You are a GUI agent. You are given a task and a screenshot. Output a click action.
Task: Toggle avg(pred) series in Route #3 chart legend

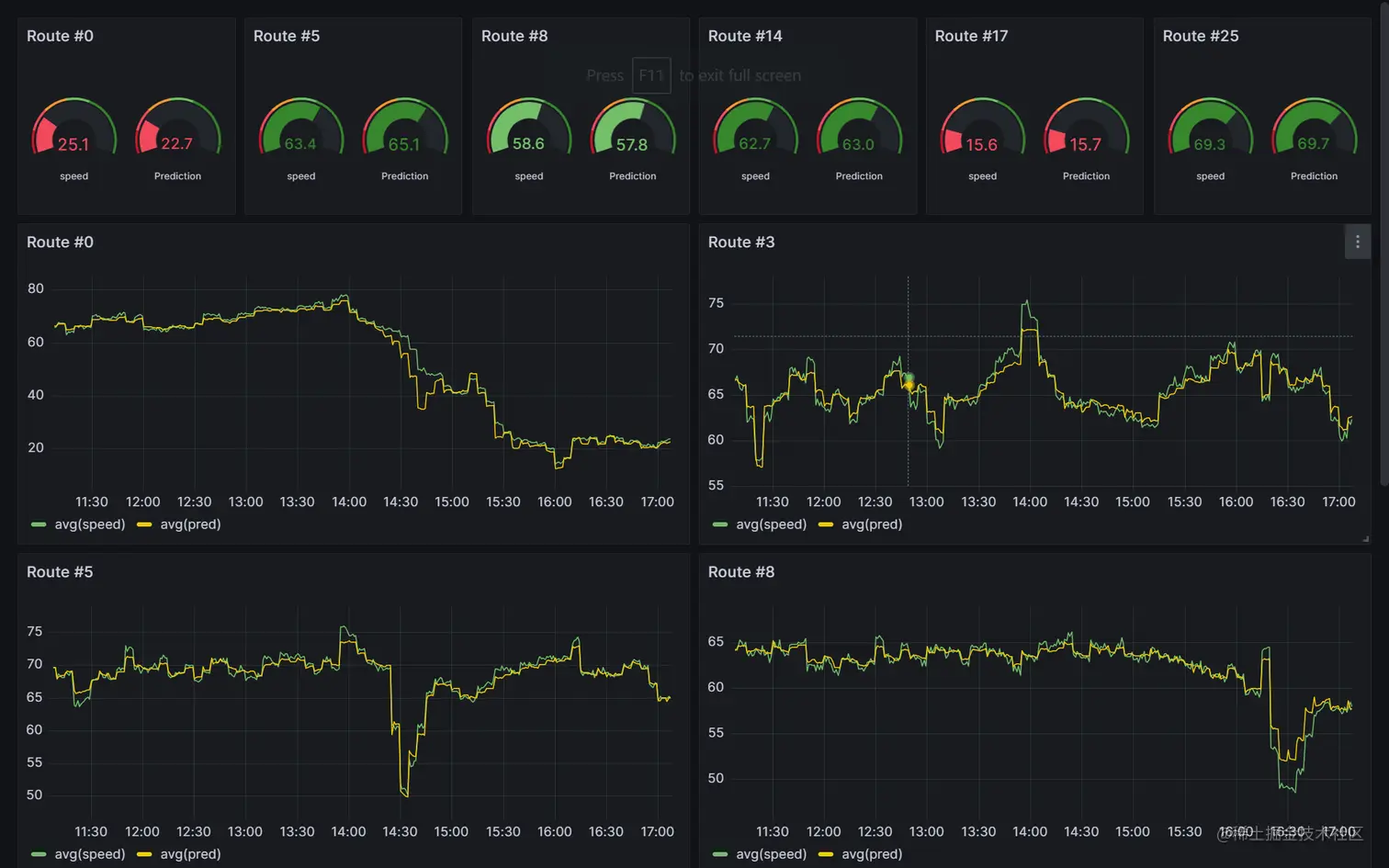[872, 524]
